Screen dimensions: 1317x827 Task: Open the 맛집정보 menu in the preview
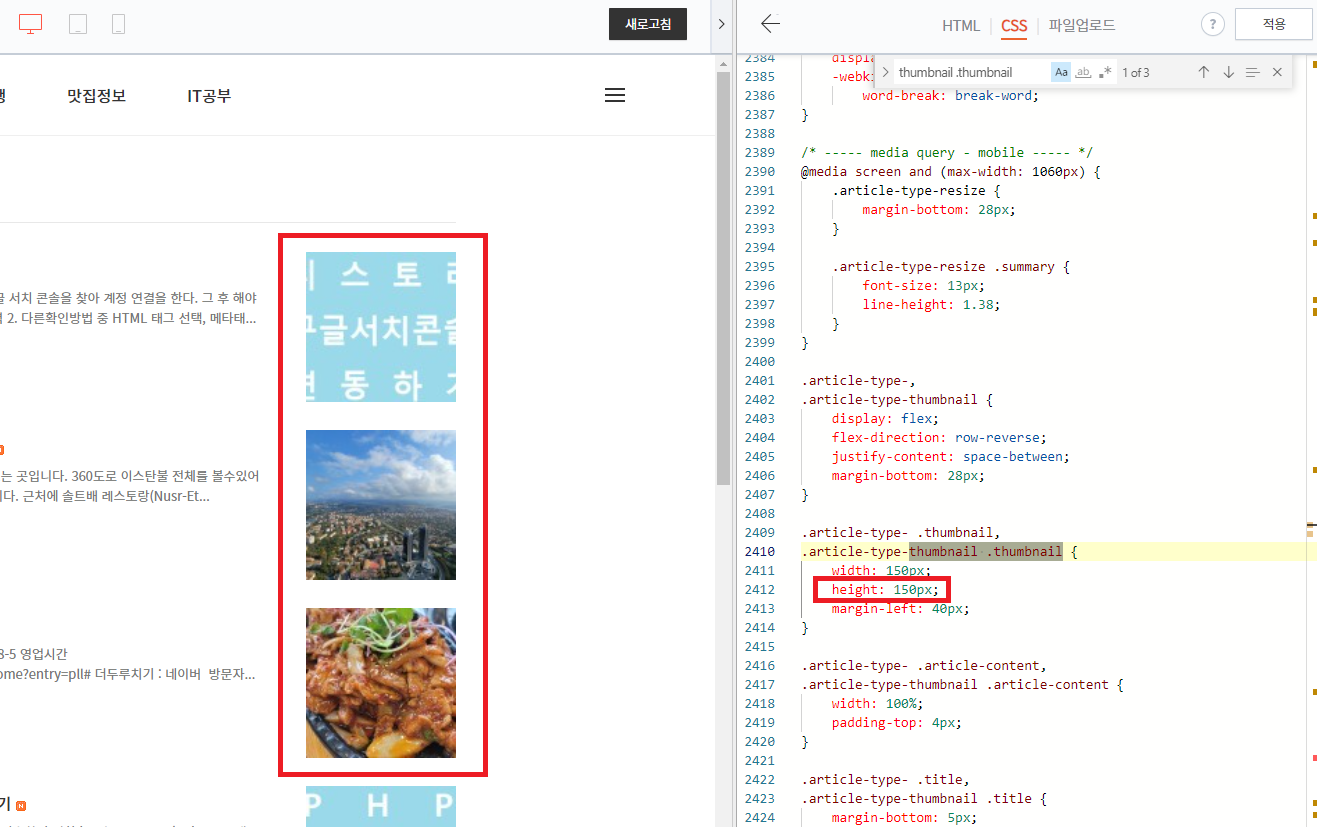[97, 96]
